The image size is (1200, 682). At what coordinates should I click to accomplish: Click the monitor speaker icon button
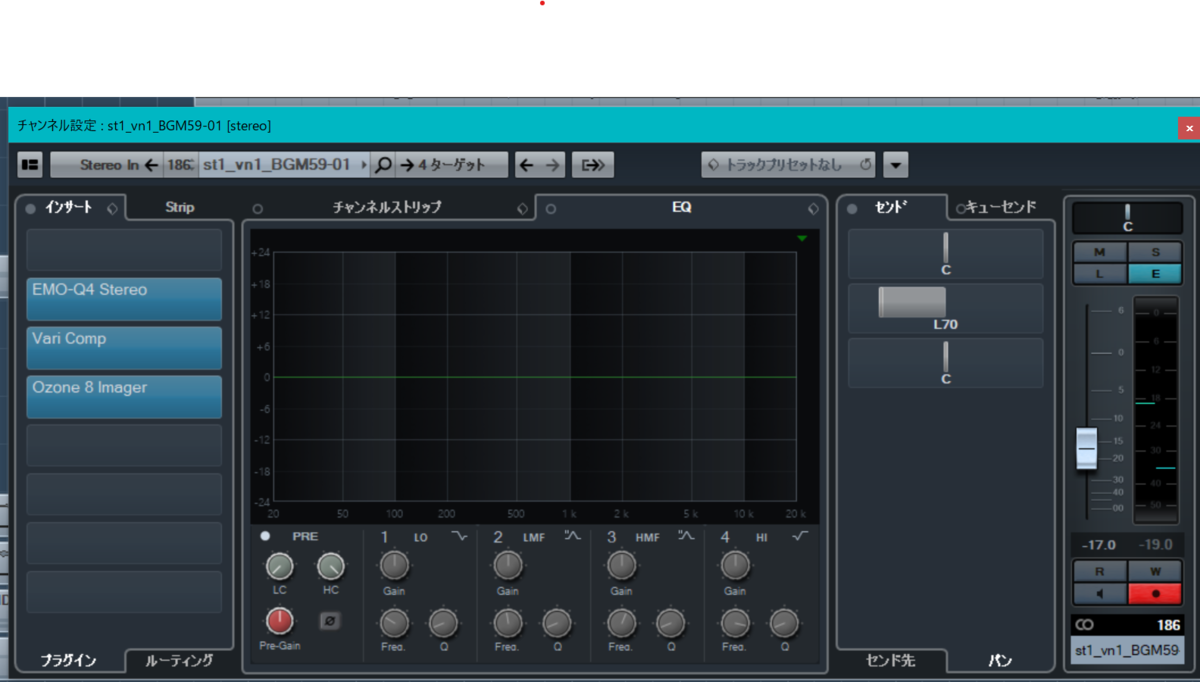click(1099, 592)
